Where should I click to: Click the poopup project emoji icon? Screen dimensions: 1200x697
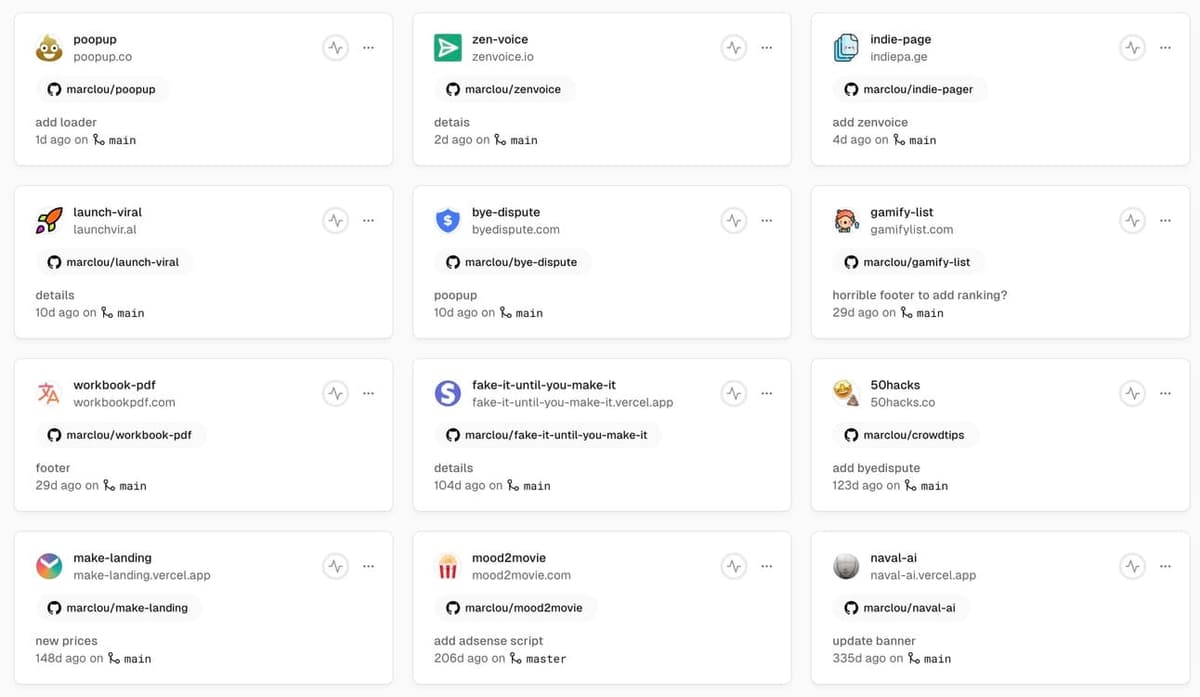tap(48, 48)
